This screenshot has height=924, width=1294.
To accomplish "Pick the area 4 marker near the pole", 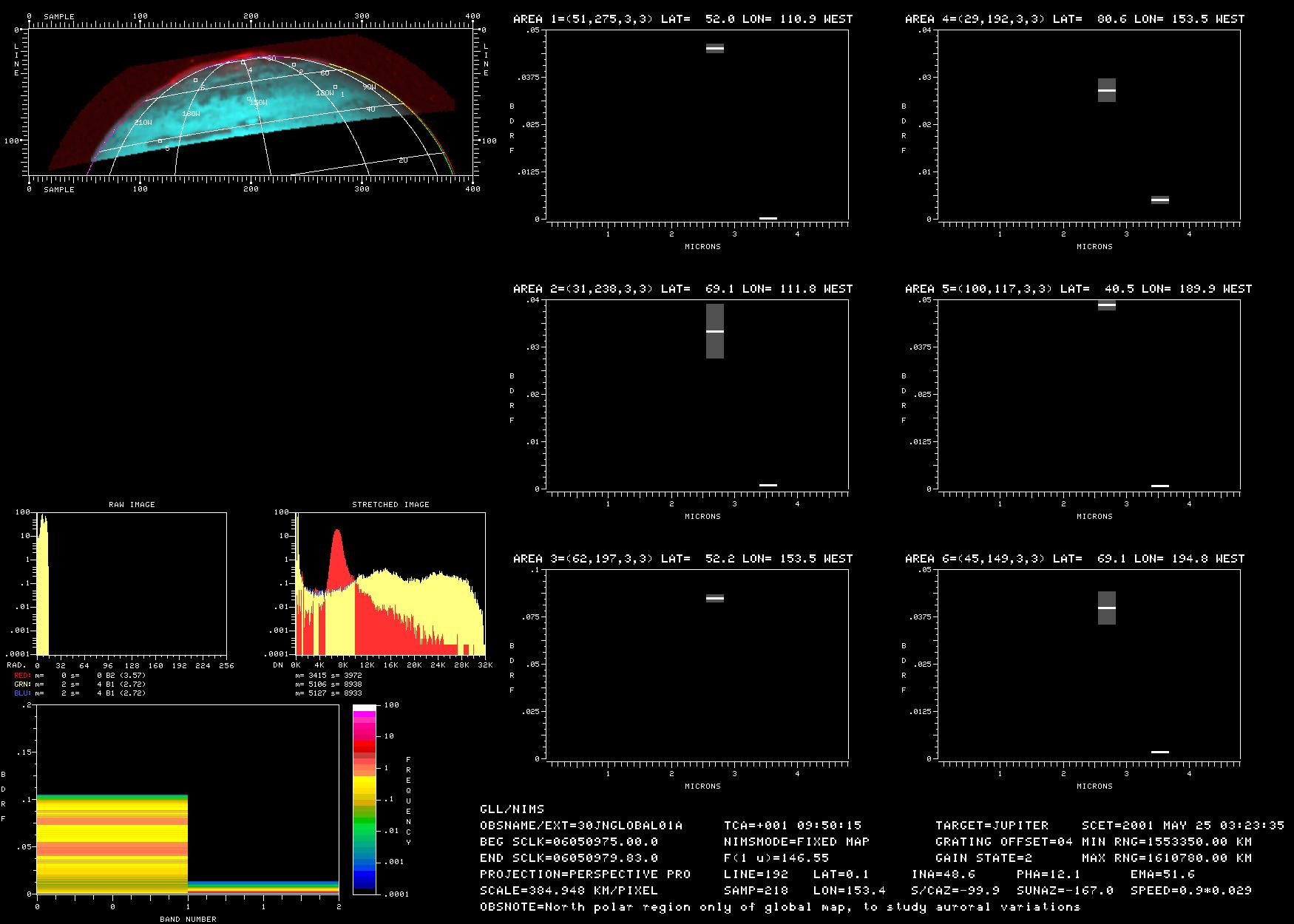I will click(243, 63).
